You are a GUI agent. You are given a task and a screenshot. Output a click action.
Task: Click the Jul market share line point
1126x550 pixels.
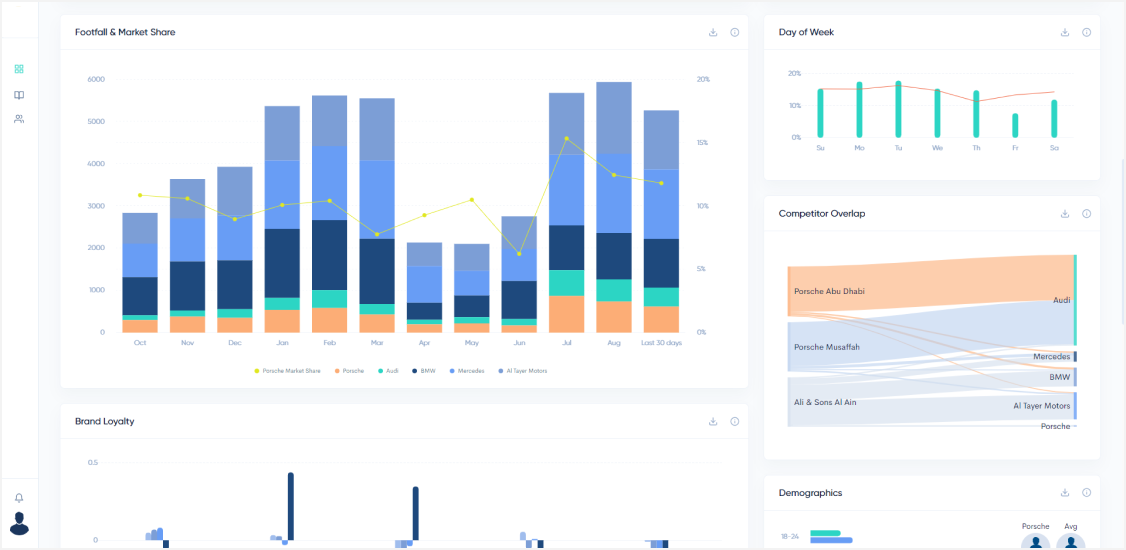coord(567,138)
